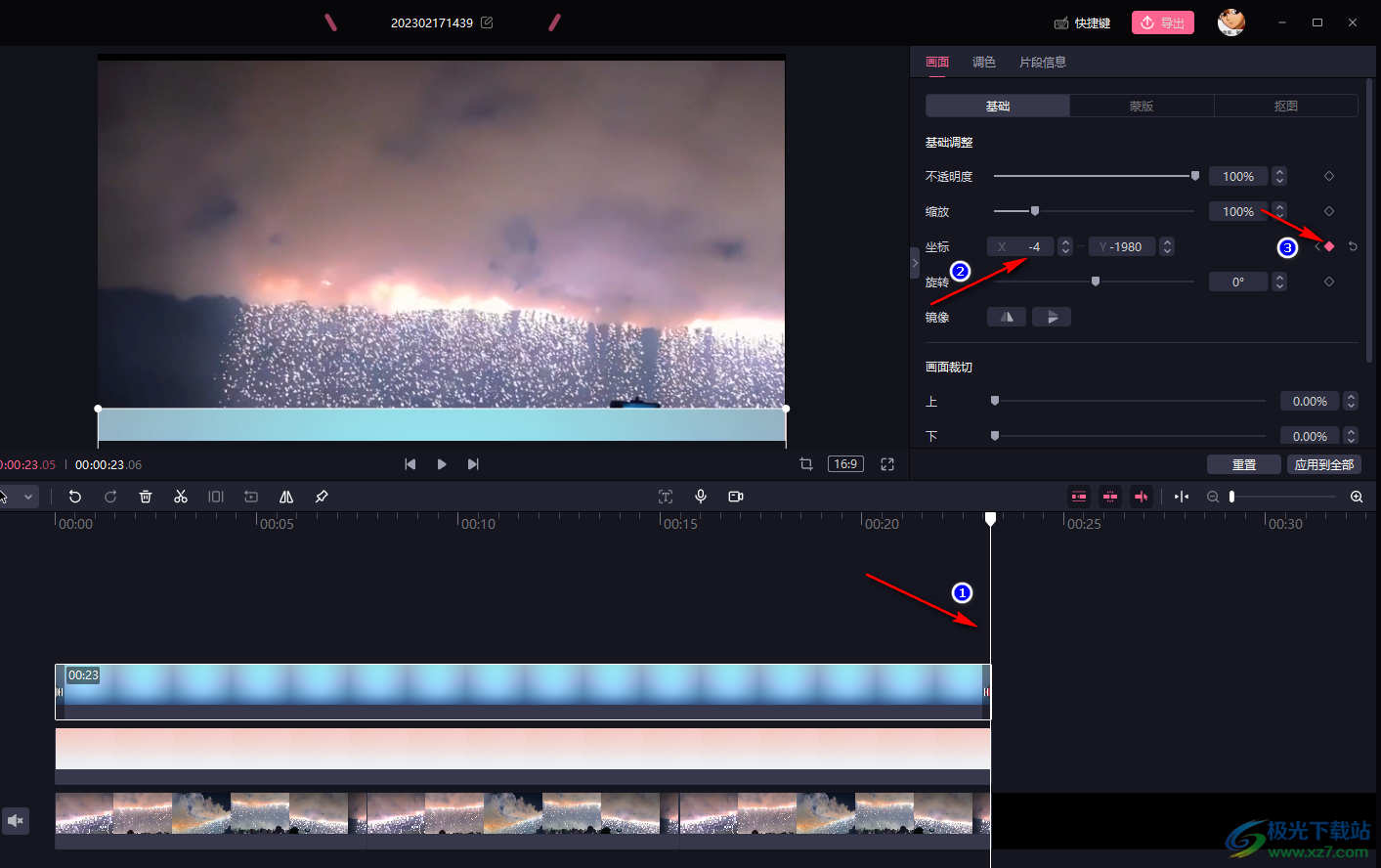Click the export button
The width and height of the screenshot is (1381, 868).
(x=1163, y=22)
